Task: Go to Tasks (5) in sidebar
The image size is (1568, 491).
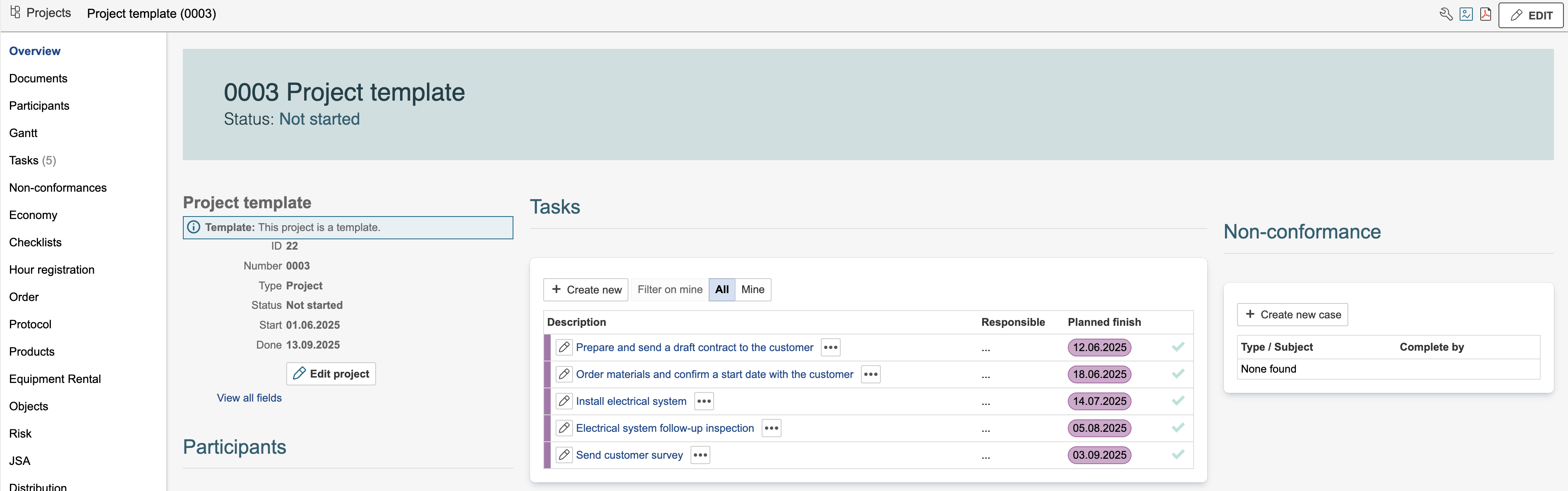Action: coord(32,160)
